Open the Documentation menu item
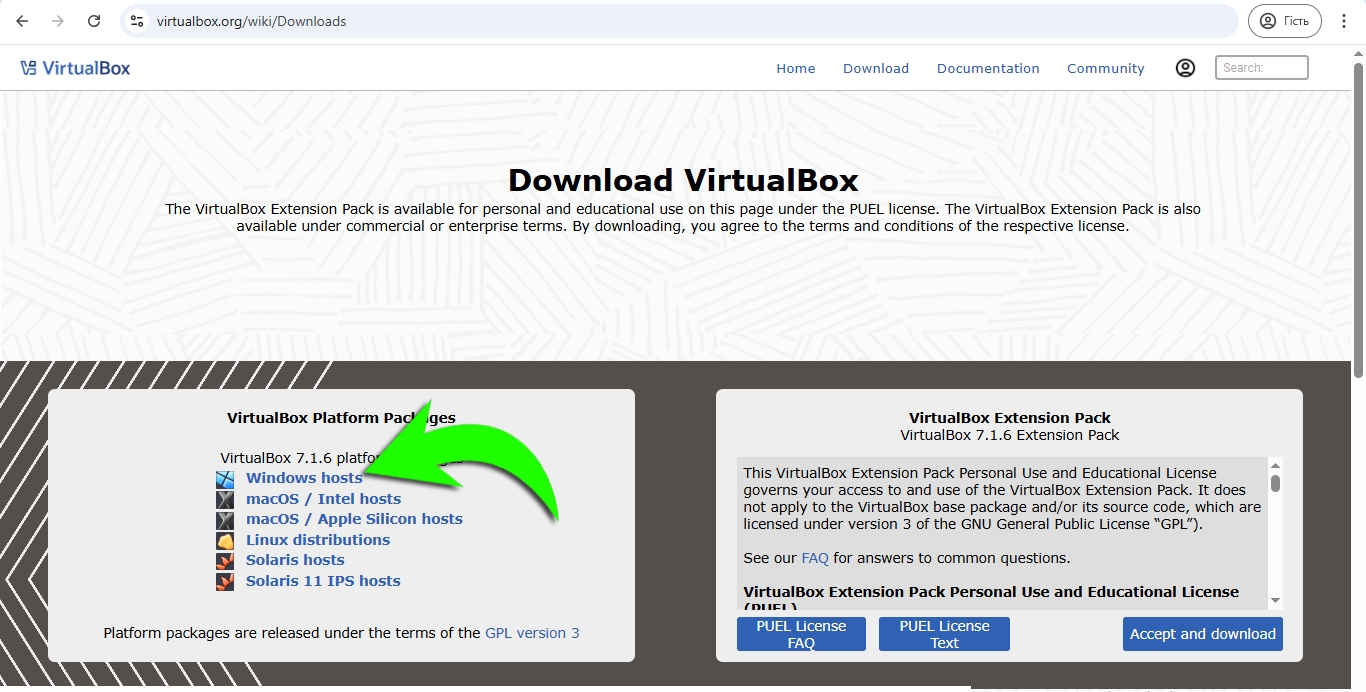The height and width of the screenshot is (692, 1366). pyautogui.click(x=988, y=68)
